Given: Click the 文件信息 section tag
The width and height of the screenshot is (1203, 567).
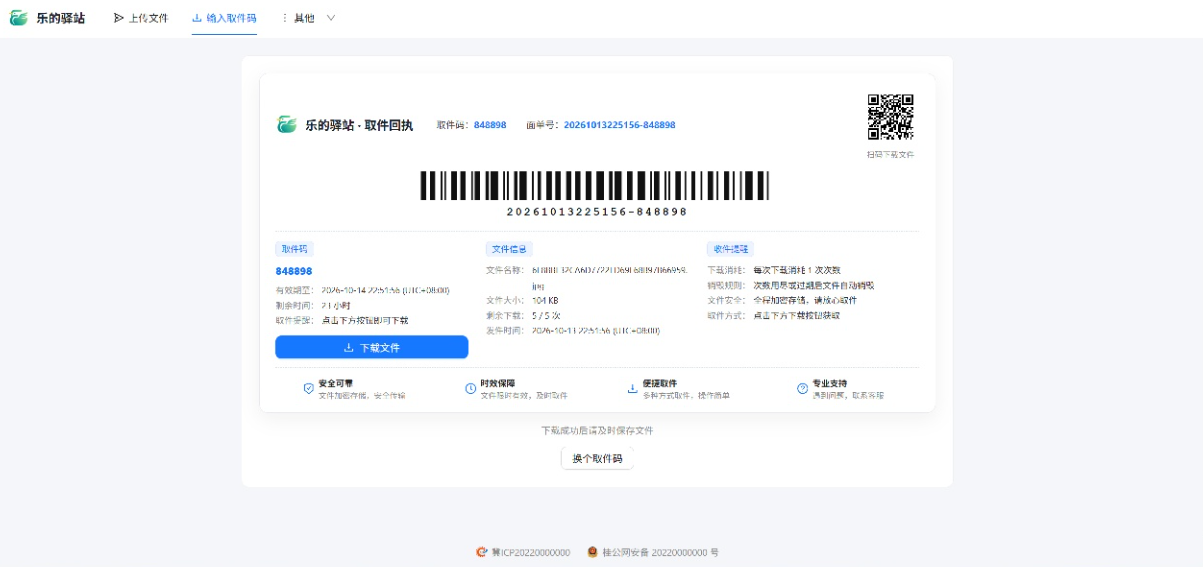Looking at the screenshot, I should 509,249.
